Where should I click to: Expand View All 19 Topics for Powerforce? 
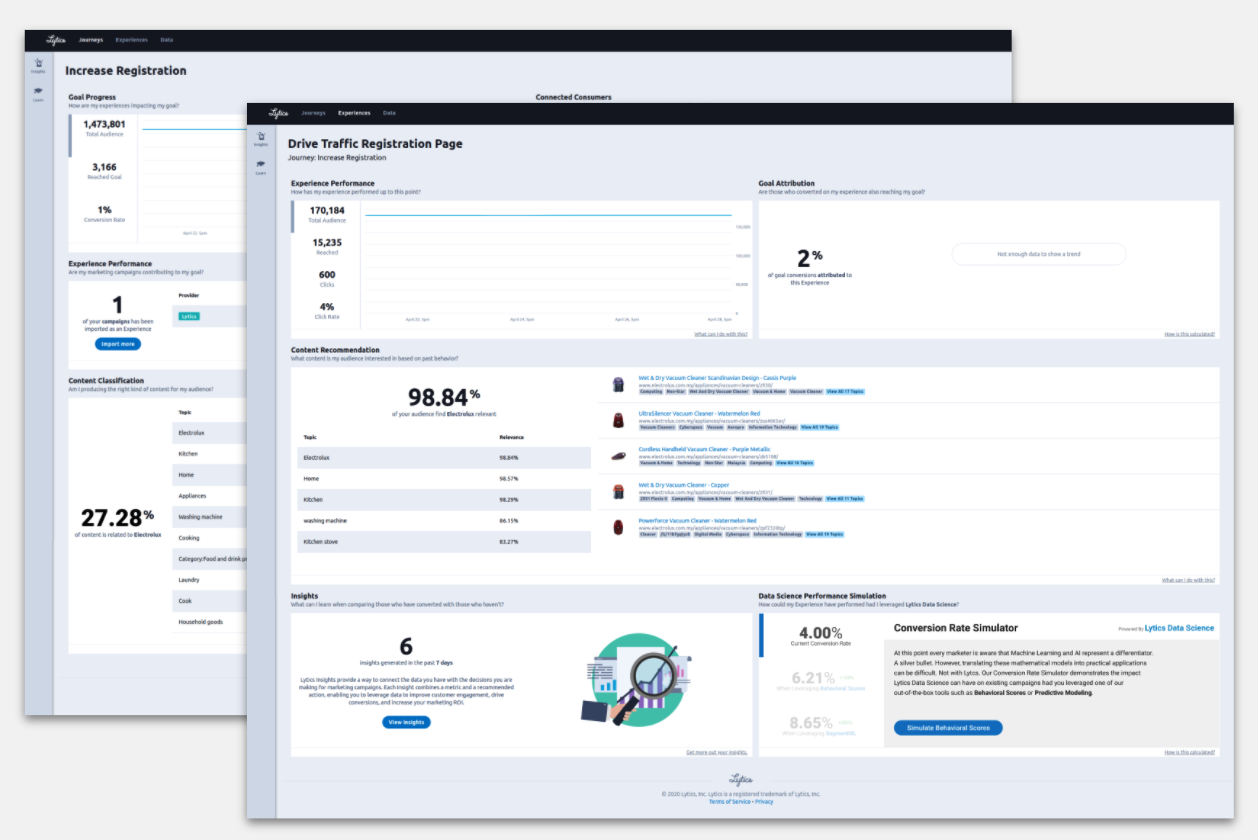[x=824, y=534]
